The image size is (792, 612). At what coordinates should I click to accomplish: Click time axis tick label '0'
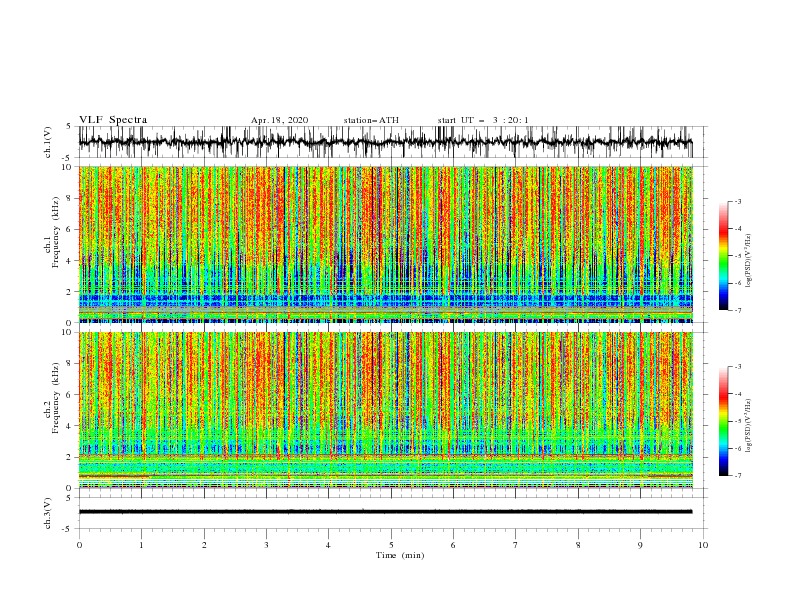point(79,545)
